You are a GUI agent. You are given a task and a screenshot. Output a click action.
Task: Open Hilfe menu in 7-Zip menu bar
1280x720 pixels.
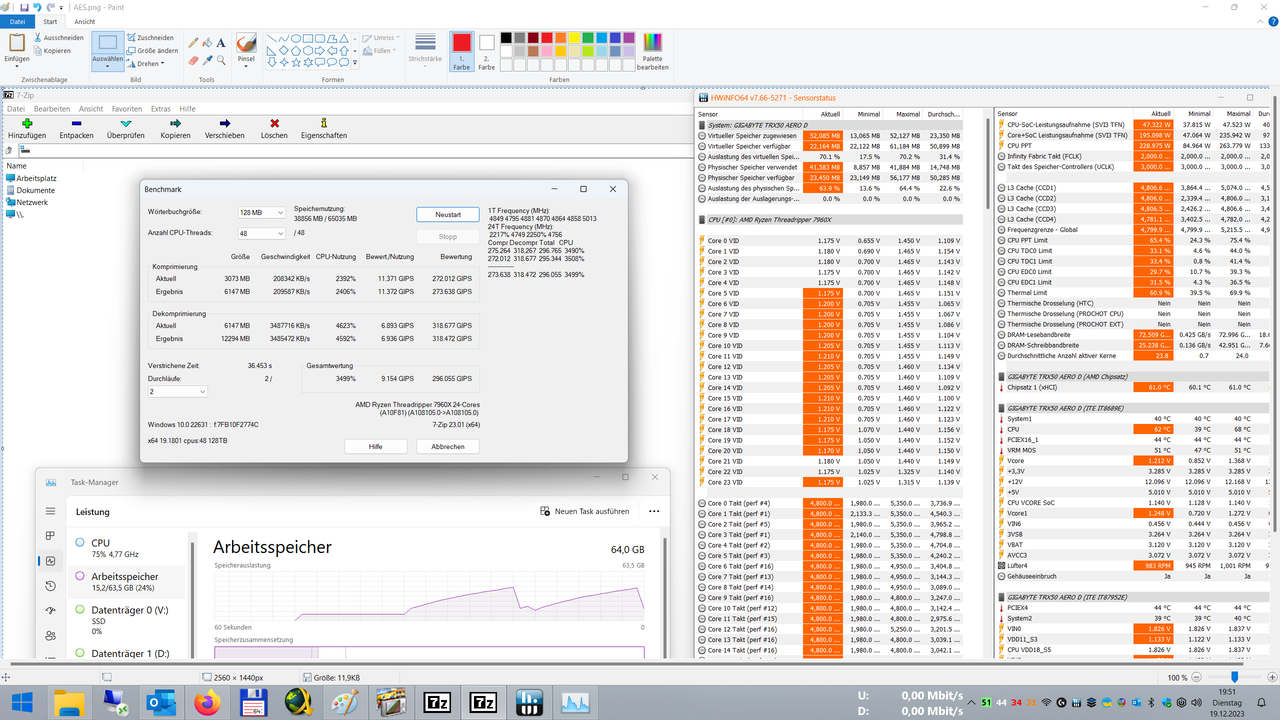point(188,109)
